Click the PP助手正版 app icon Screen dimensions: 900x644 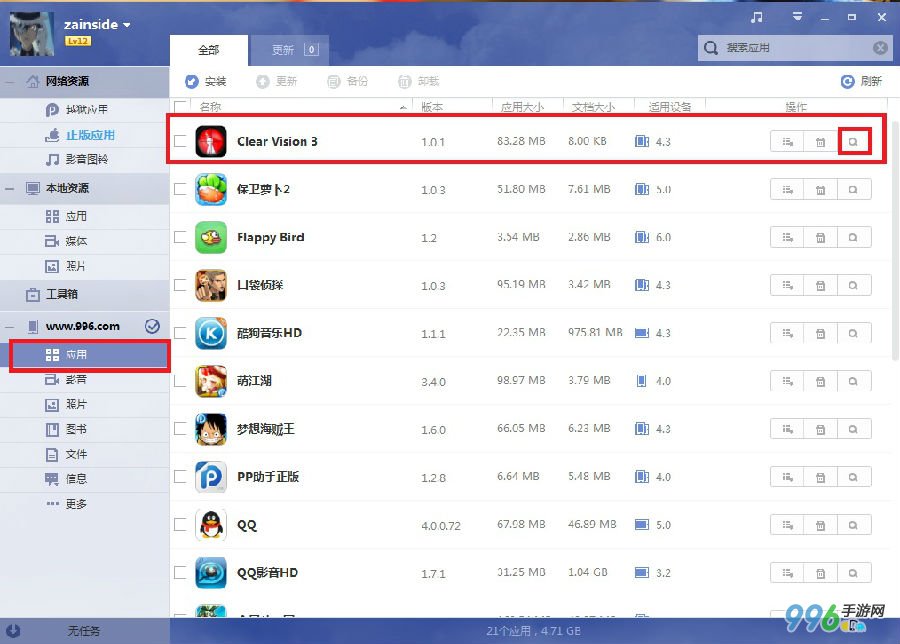(211, 476)
